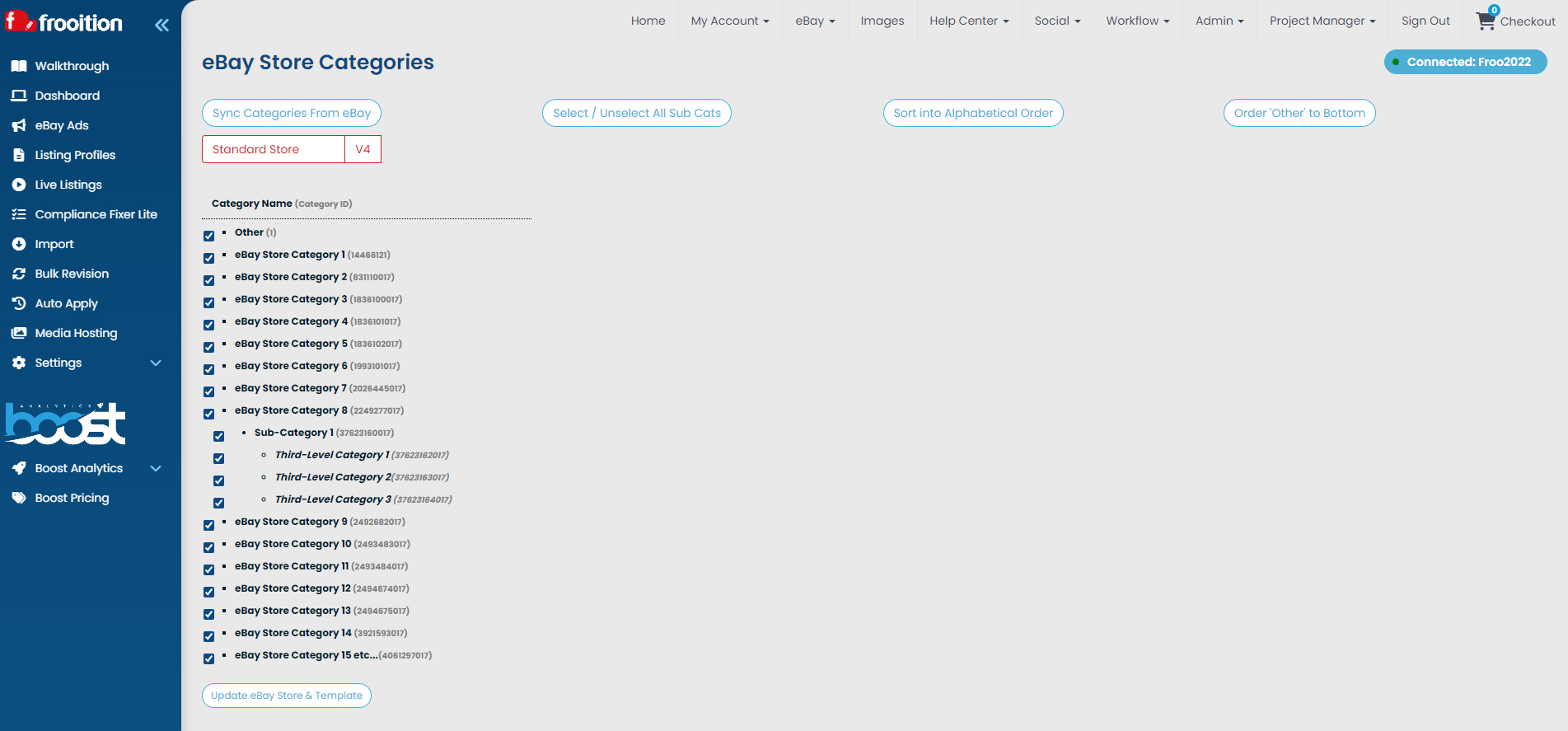Uncheck Third-Level Category 2 checkbox
The image size is (1568, 731).
[x=218, y=480]
